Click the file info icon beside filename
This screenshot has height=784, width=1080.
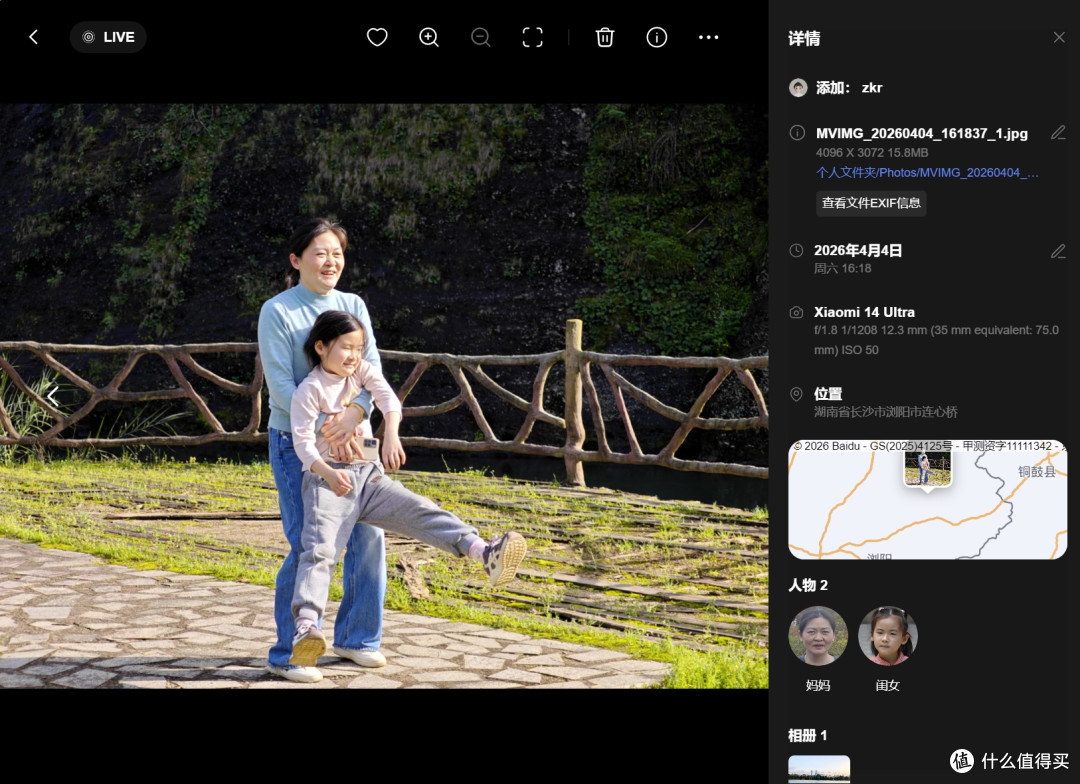[x=797, y=133]
